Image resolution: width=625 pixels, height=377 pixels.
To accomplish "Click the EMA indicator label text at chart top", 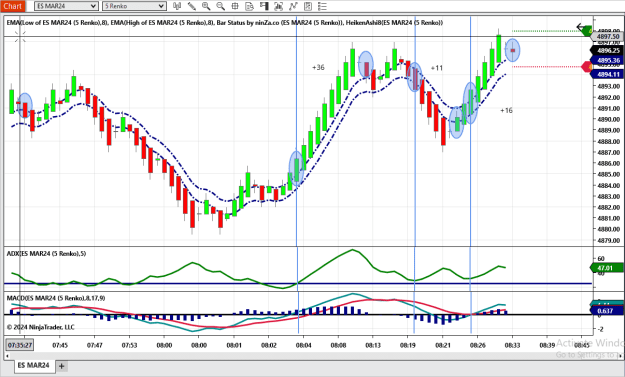I will [x=225, y=23].
